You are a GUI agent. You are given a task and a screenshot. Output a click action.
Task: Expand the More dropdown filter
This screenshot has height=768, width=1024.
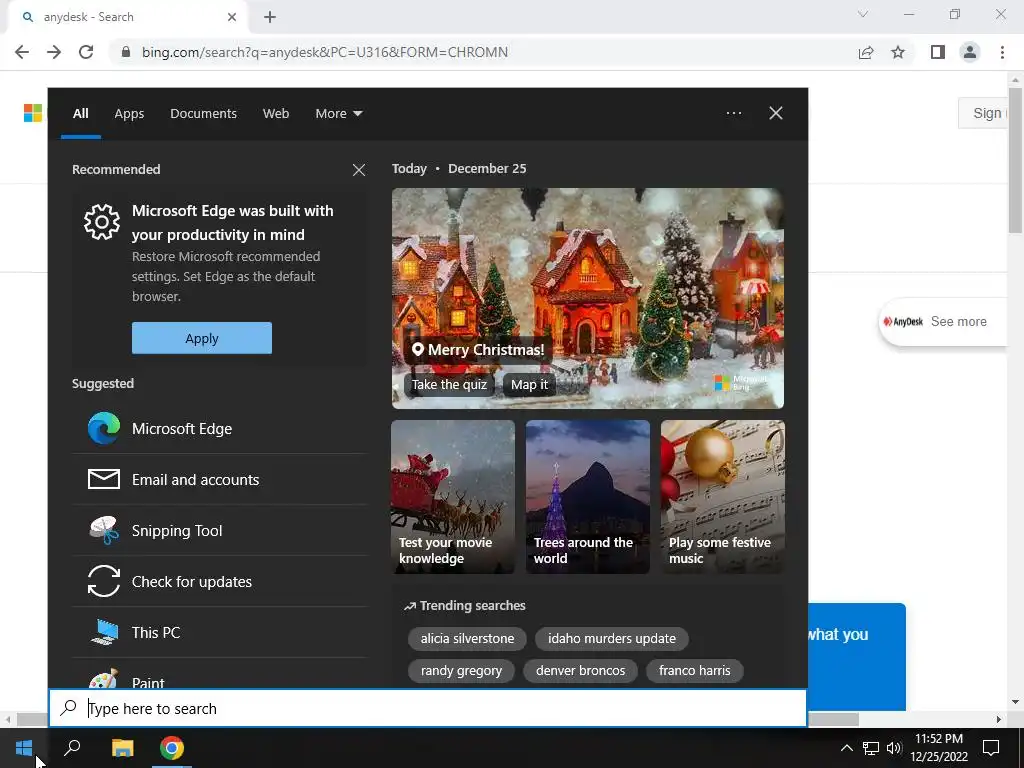tap(338, 114)
